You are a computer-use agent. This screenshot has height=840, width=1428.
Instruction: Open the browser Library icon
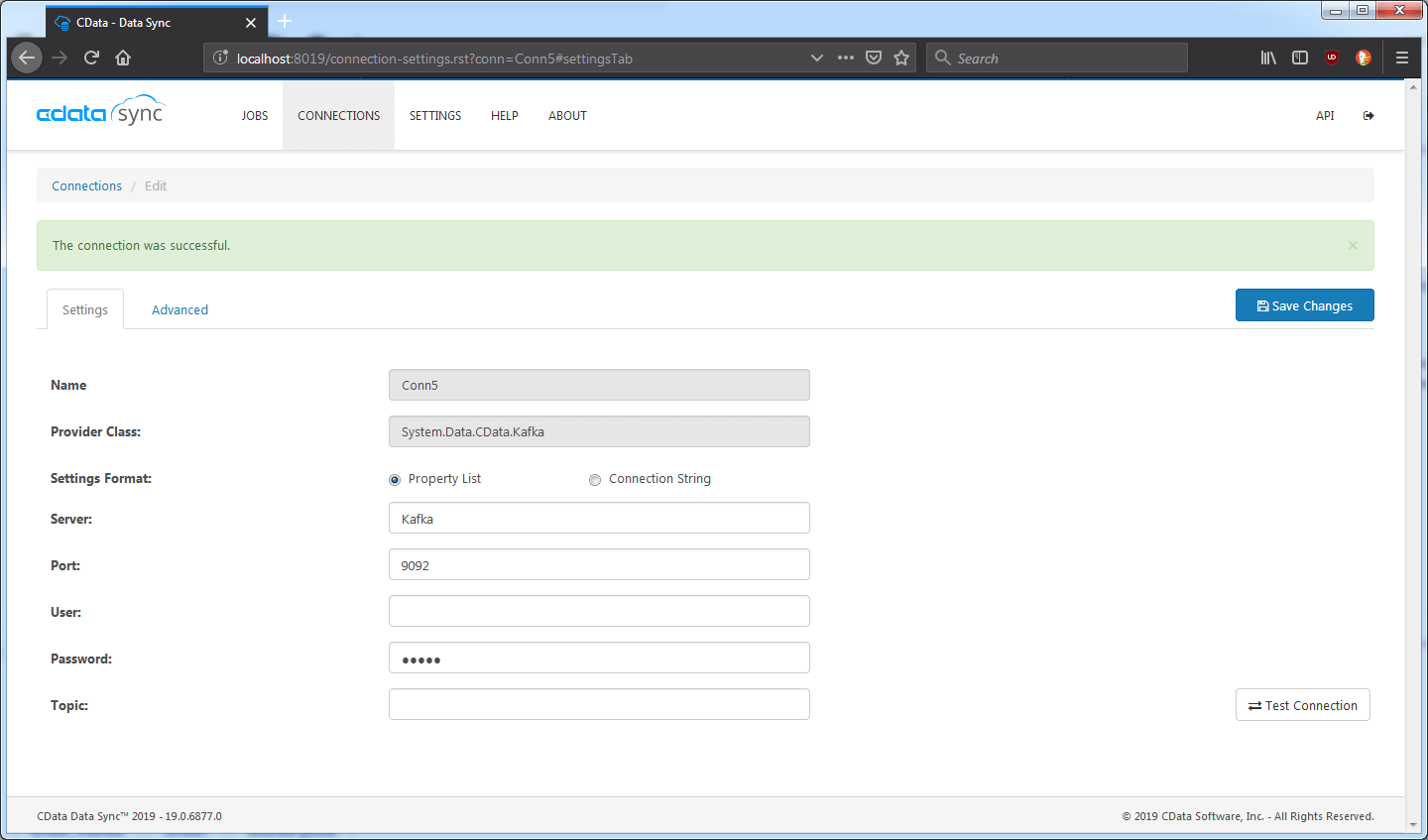1268,58
